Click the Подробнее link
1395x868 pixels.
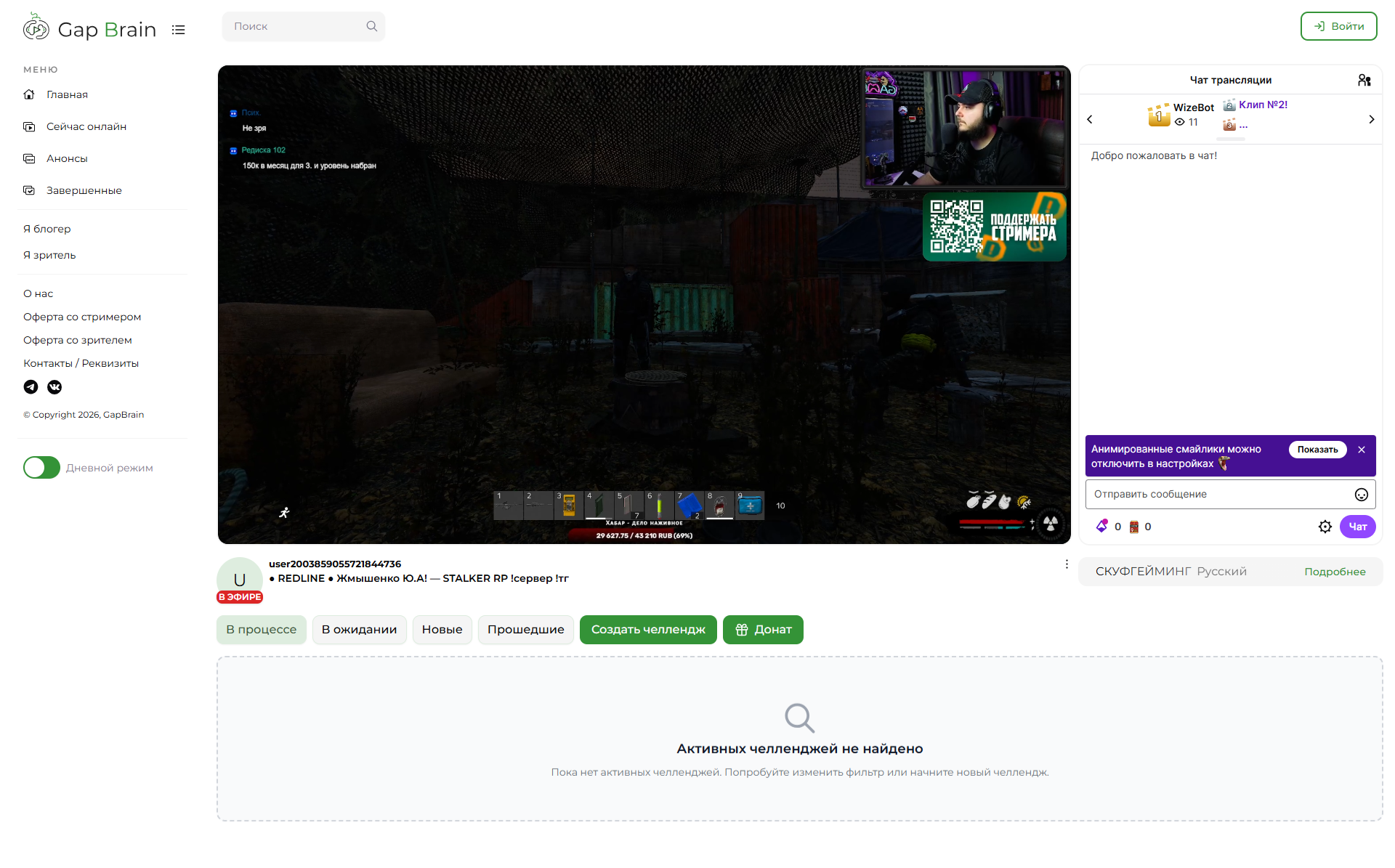click(x=1335, y=572)
